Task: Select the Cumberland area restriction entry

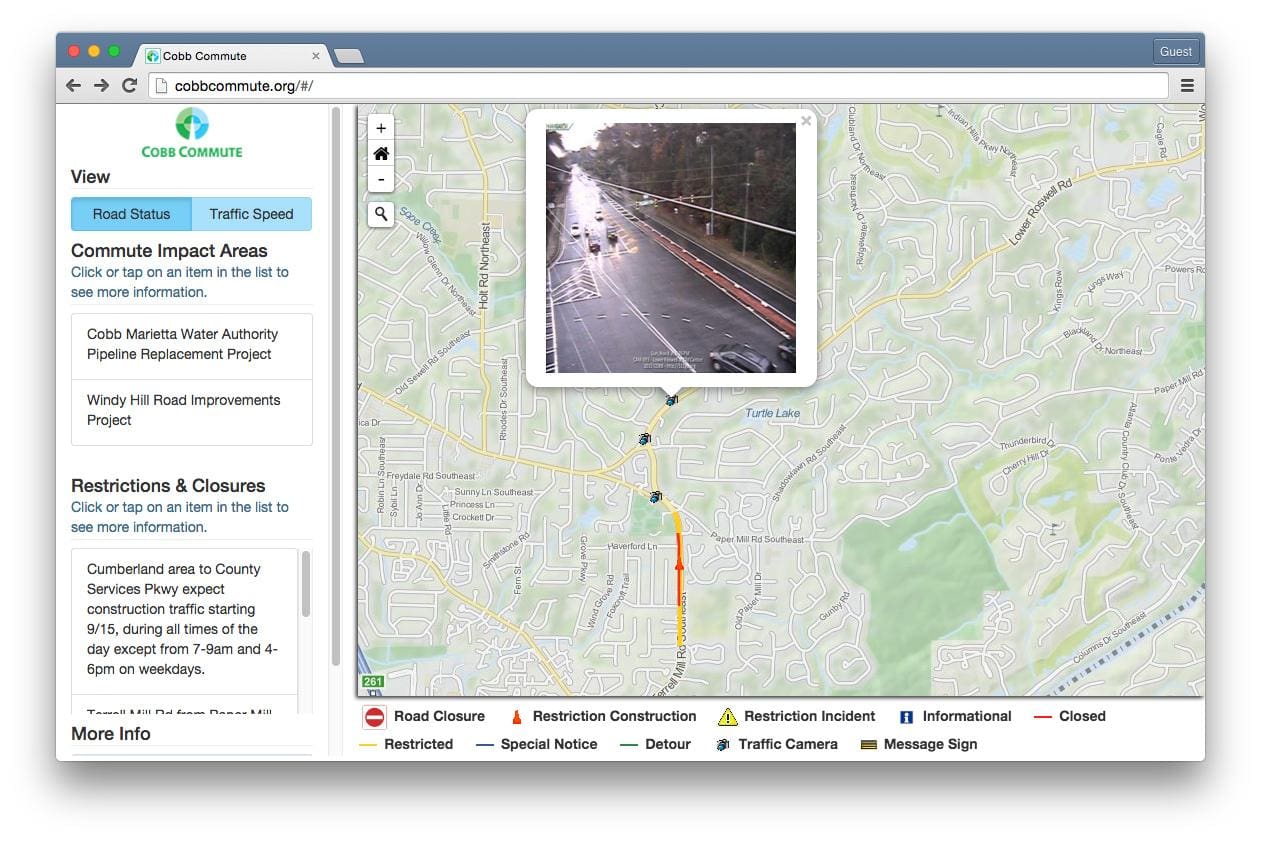Action: click(x=185, y=620)
